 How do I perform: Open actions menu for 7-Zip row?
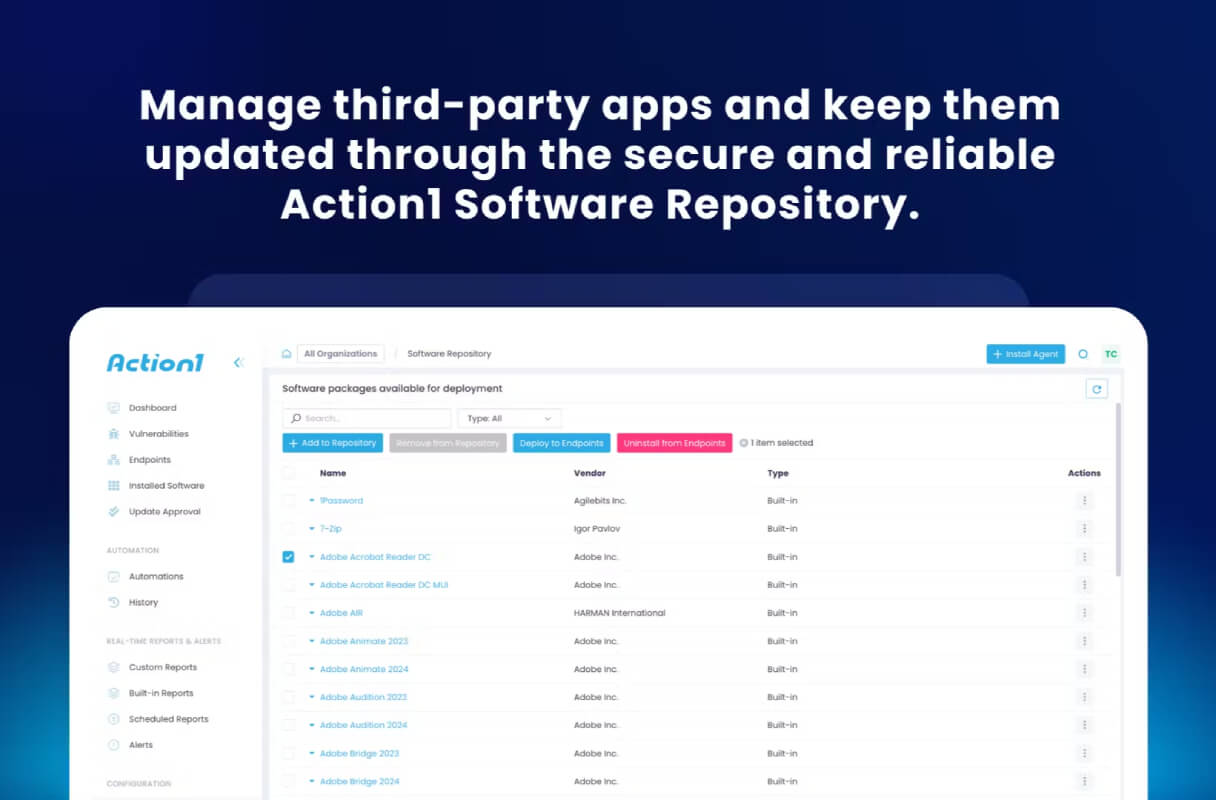coord(1084,529)
